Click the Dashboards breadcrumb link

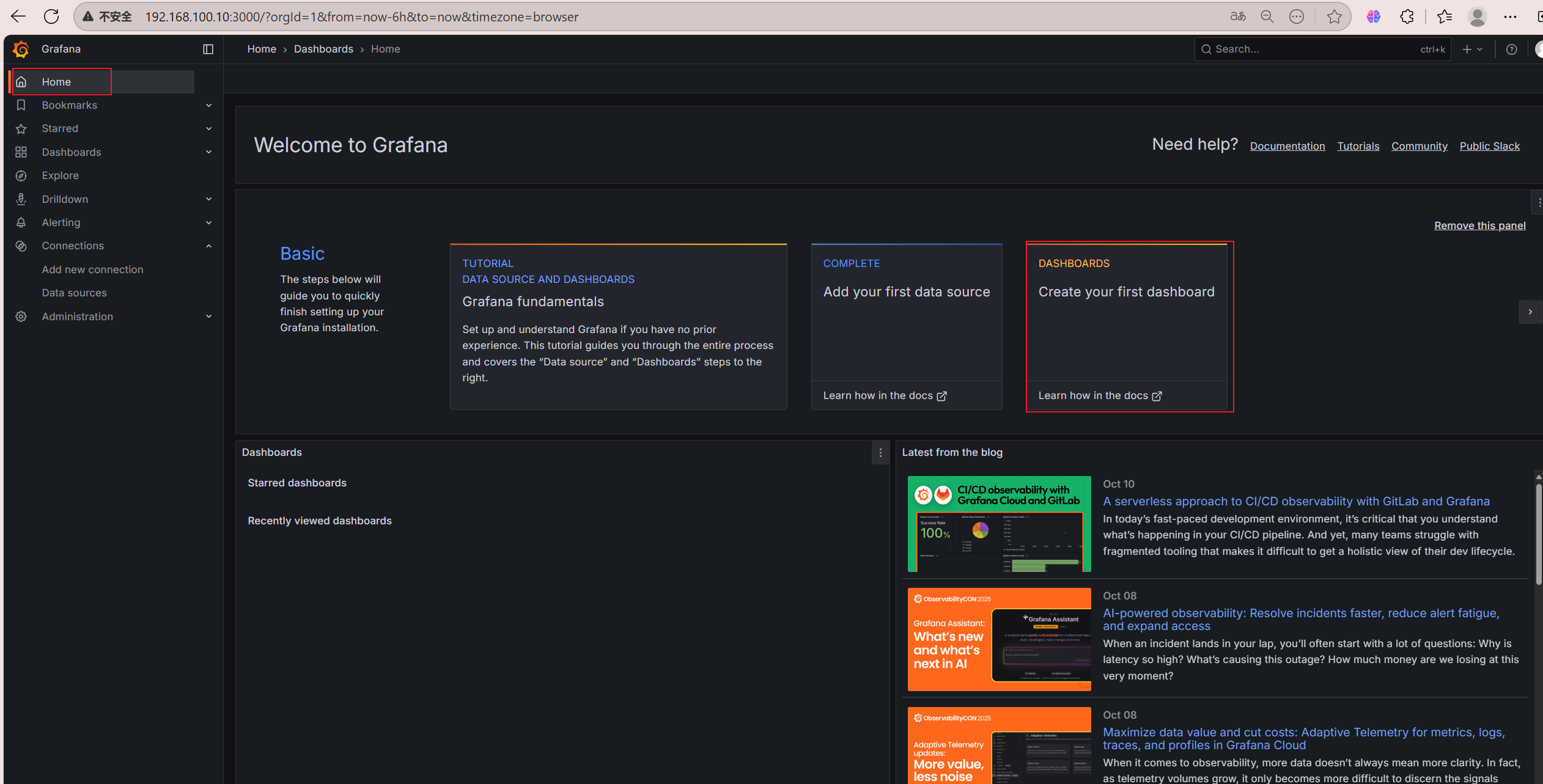[x=323, y=49]
